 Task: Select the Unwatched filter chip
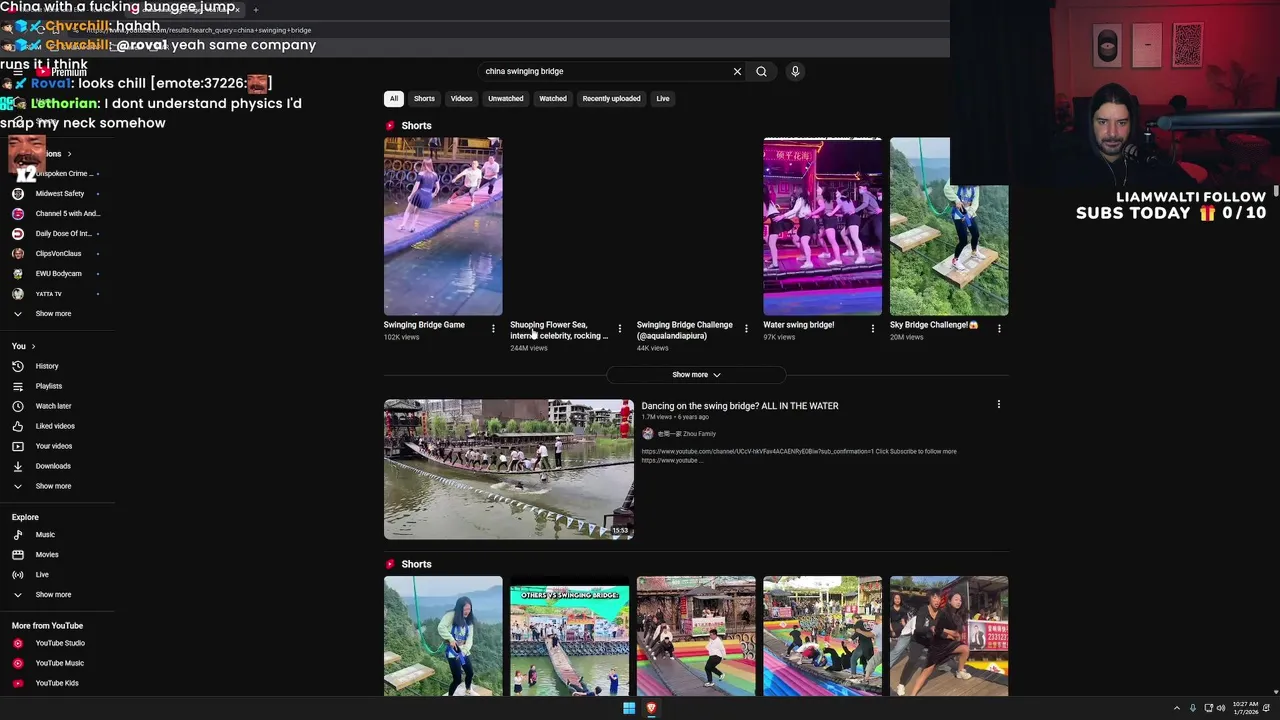[x=505, y=99]
